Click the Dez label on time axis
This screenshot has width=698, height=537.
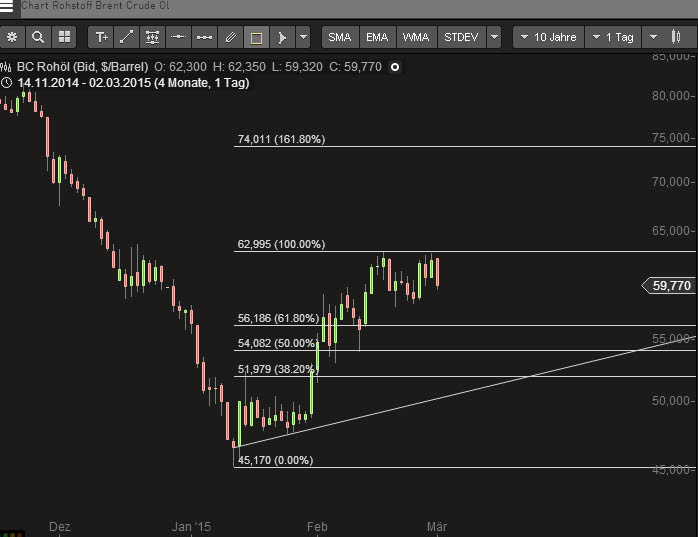point(60,527)
